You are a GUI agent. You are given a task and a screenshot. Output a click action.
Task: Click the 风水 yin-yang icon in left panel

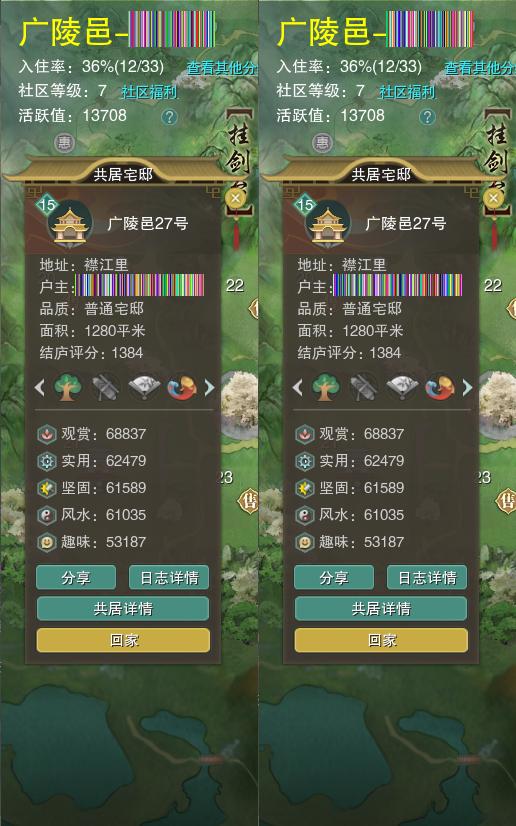click(46, 515)
